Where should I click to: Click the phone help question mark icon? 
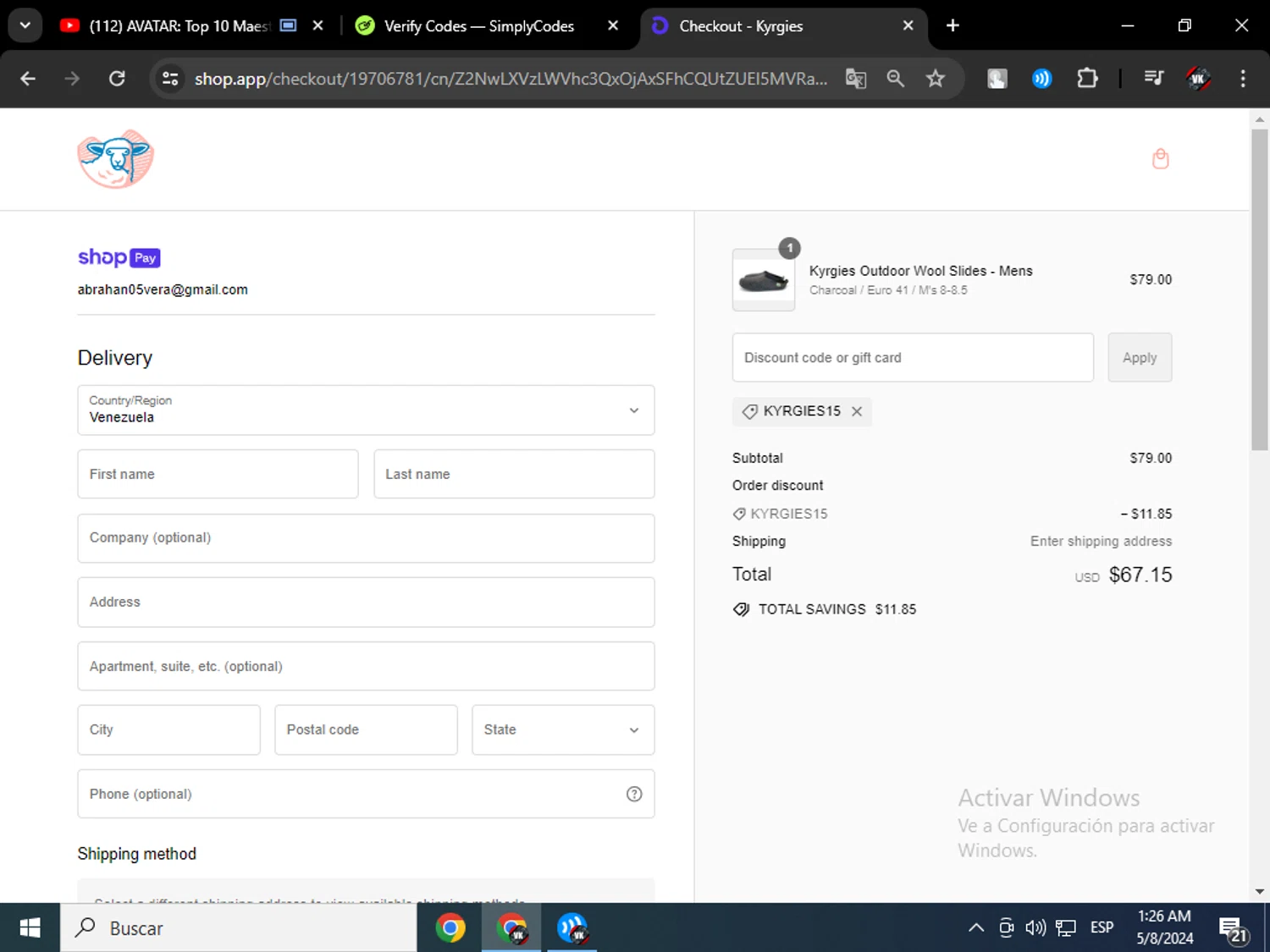click(x=634, y=794)
